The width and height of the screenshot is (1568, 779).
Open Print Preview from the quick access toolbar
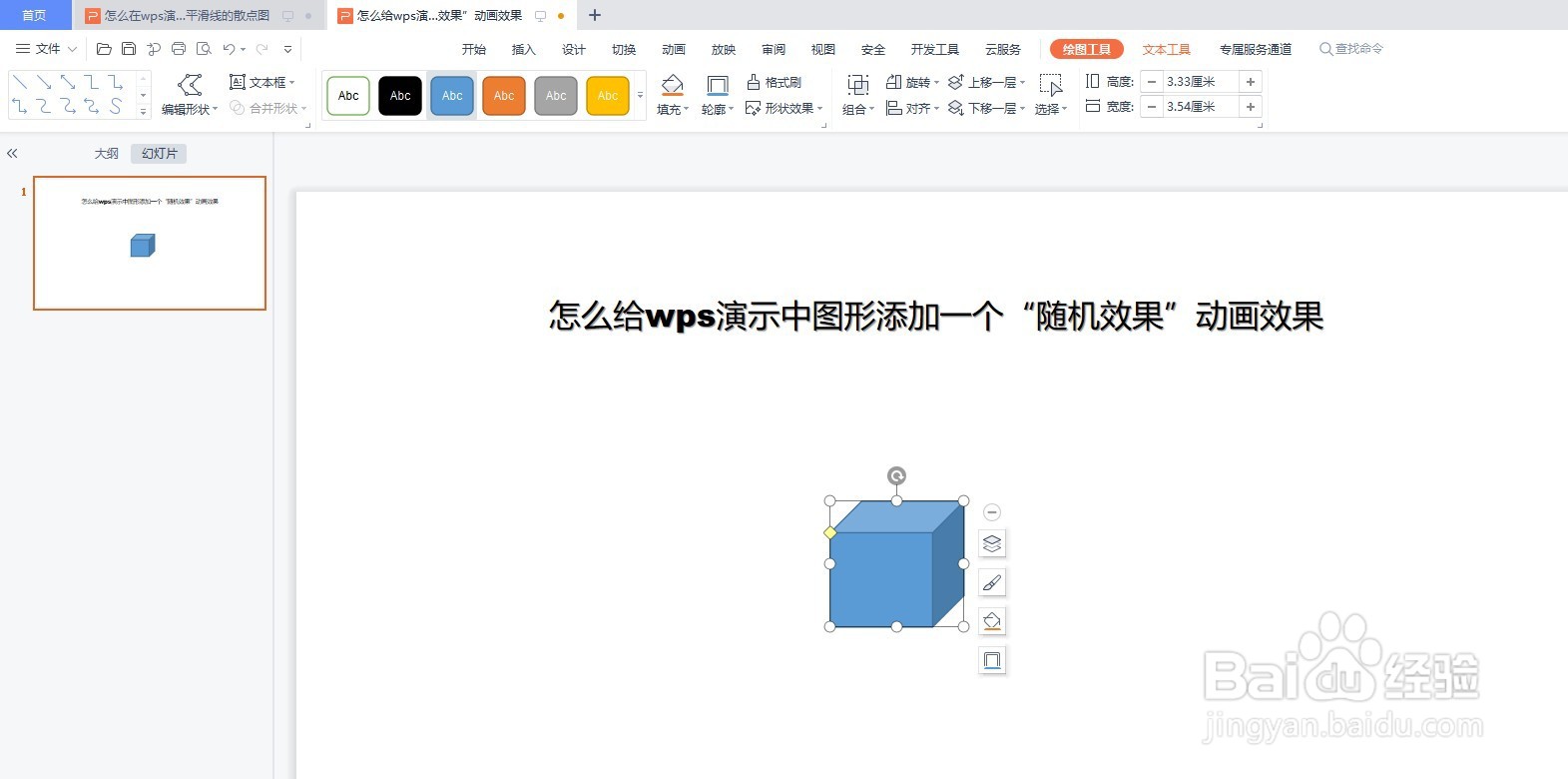(204, 49)
